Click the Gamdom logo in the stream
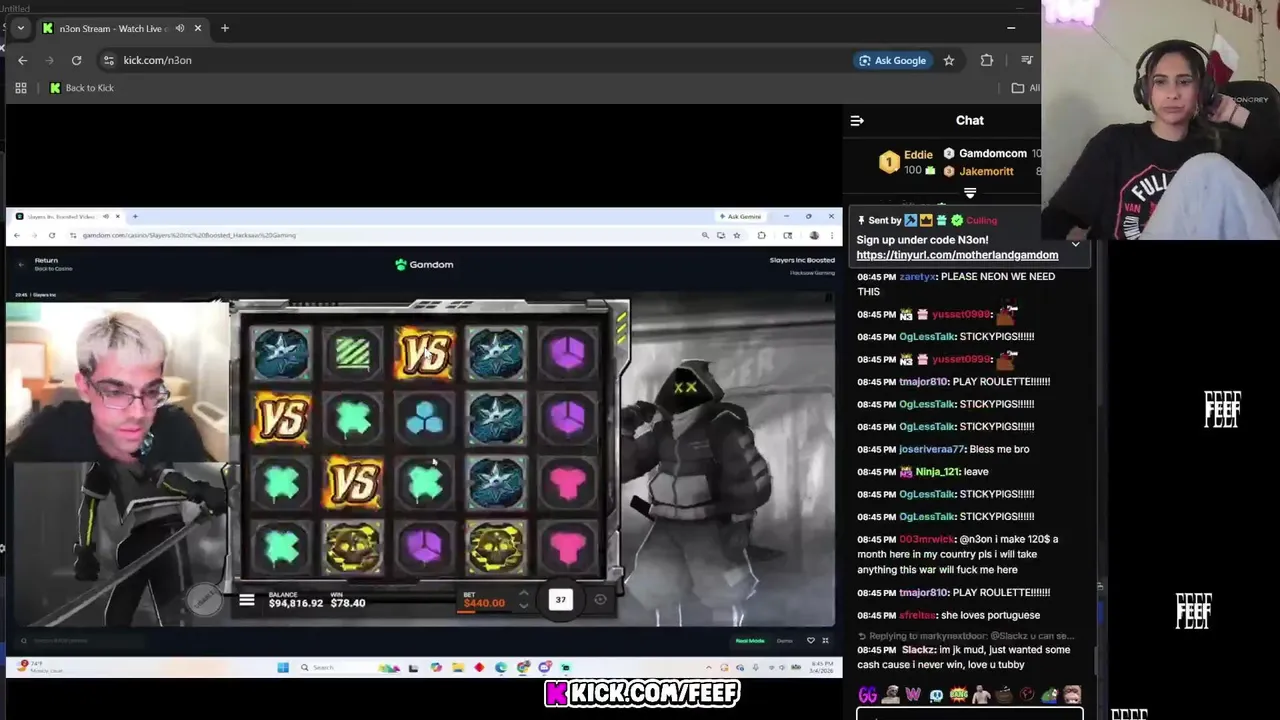1280x720 pixels. (x=424, y=264)
